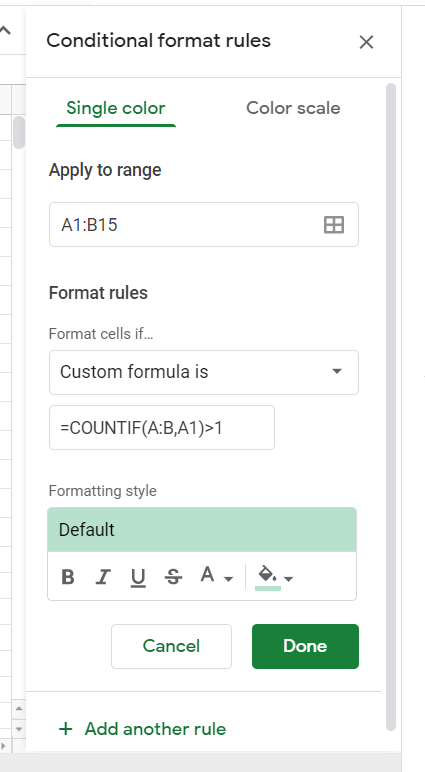The width and height of the screenshot is (425, 772).
Task: Click the COUNTIF custom formula field
Action: coord(162,427)
